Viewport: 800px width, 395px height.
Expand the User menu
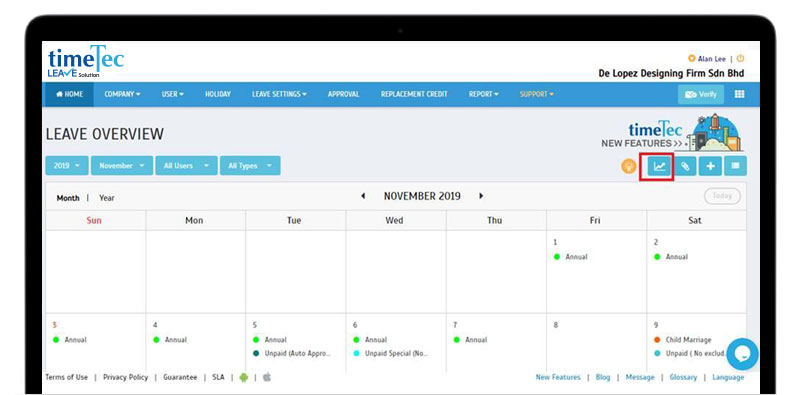(173, 94)
